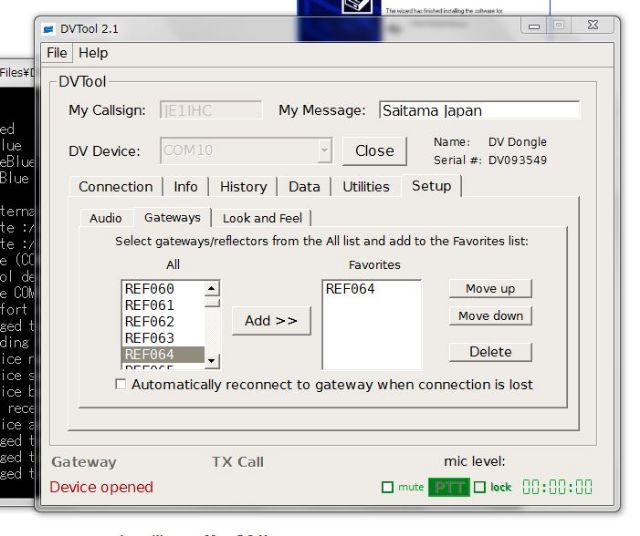Click the My Message text field

tap(479, 111)
